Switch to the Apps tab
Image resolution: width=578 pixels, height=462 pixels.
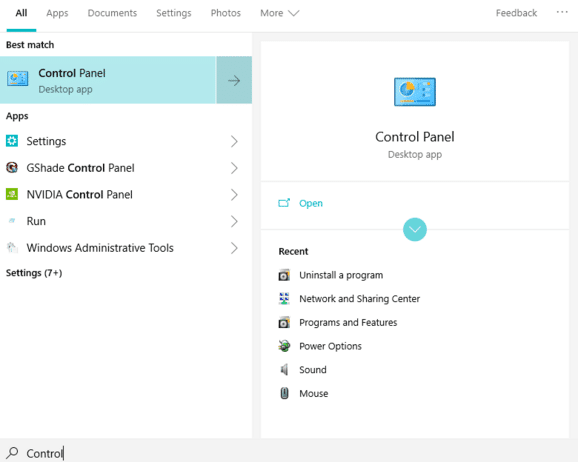tap(57, 13)
